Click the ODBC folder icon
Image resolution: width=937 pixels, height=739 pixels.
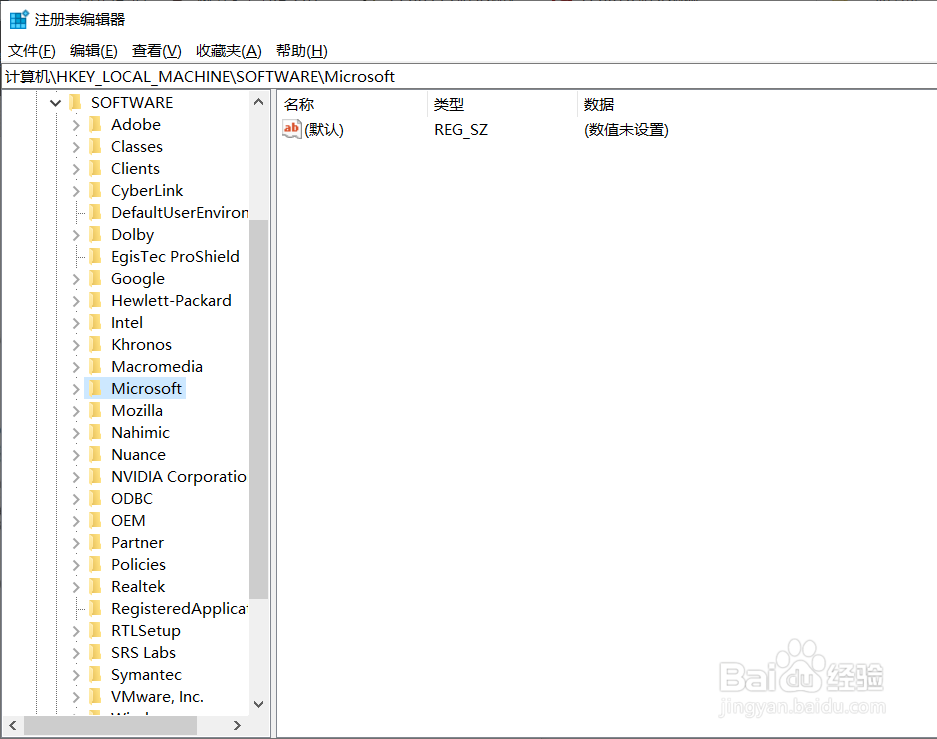pyautogui.click(x=95, y=498)
